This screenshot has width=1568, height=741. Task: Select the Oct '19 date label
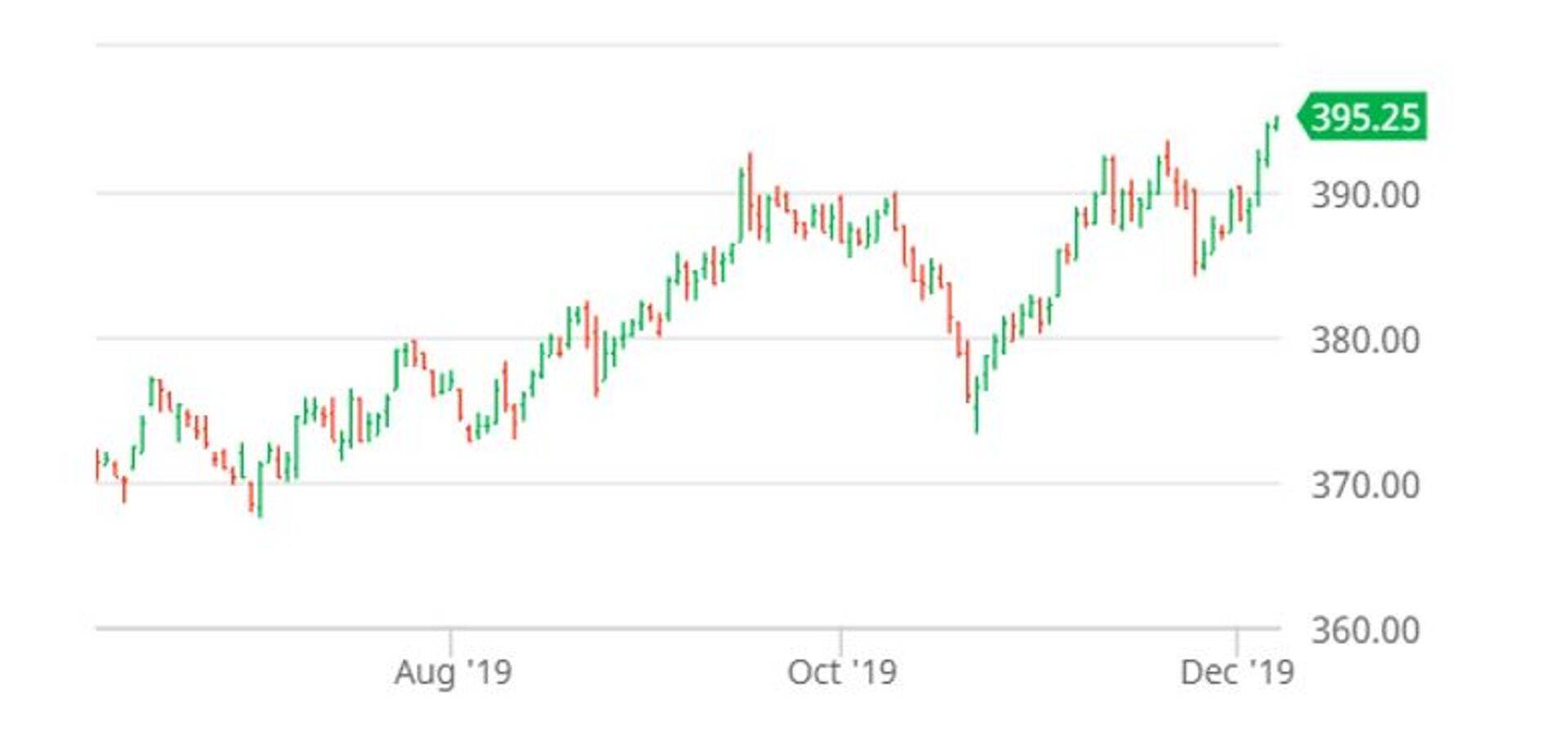841,672
